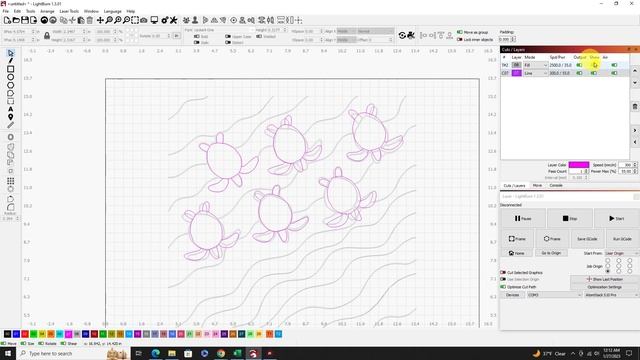Screen dimensions: 640x360
Task: Adjust the Pass Count stepper
Action: click(x=586, y=171)
